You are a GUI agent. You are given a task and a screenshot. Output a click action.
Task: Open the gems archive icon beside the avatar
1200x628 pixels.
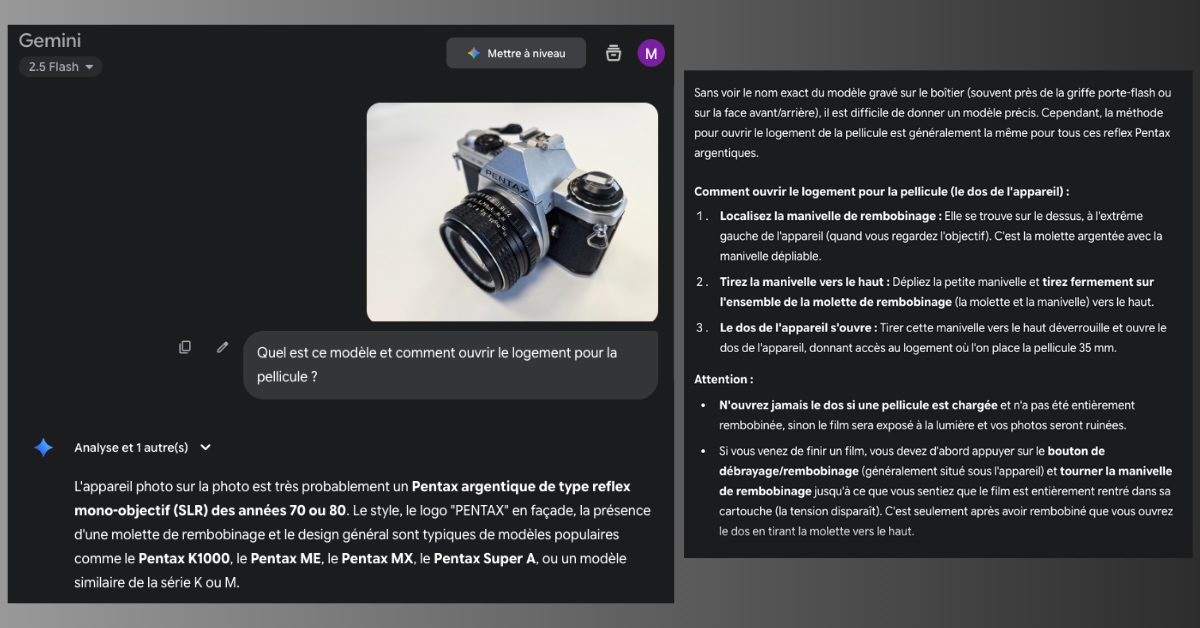point(613,53)
